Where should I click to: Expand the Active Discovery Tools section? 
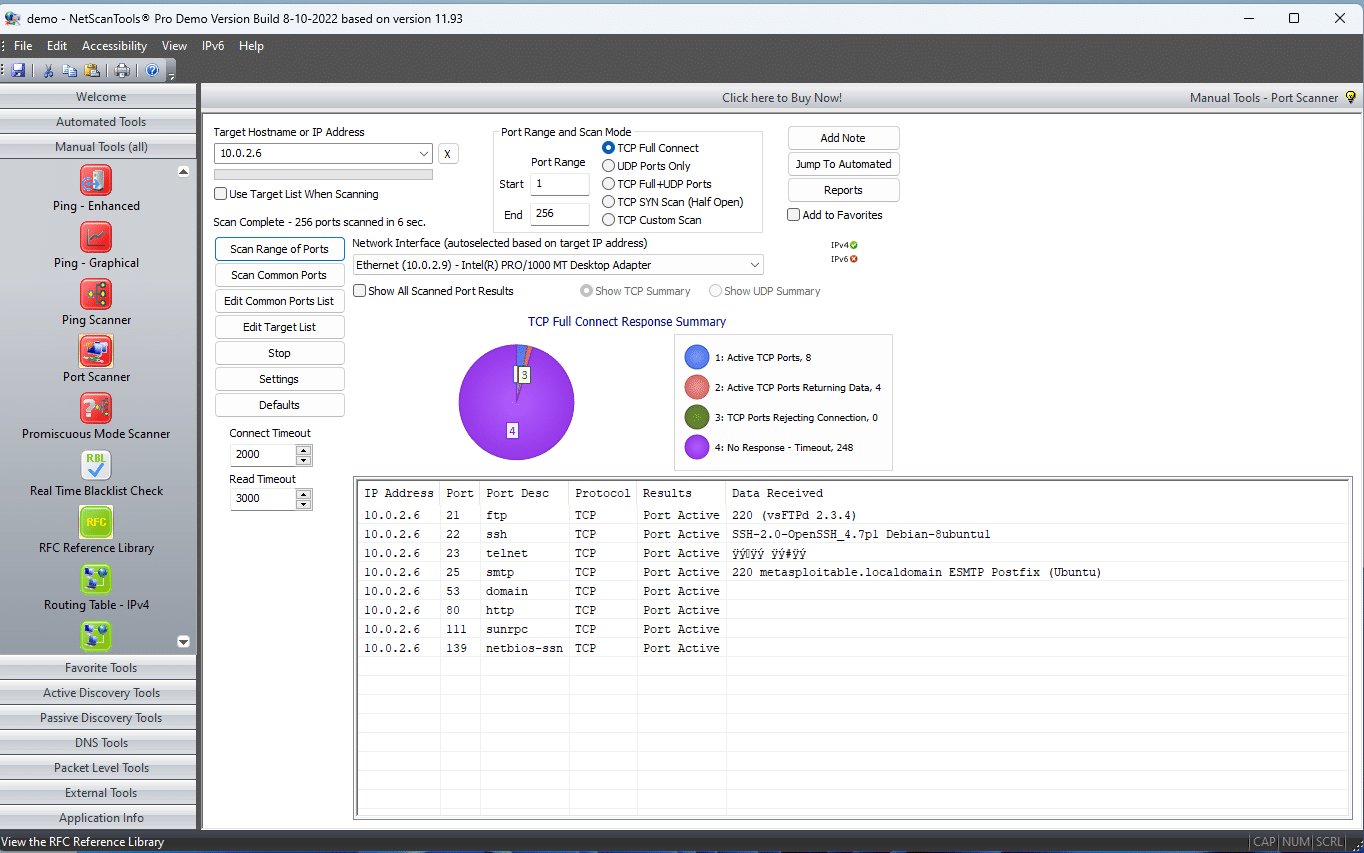coord(99,693)
